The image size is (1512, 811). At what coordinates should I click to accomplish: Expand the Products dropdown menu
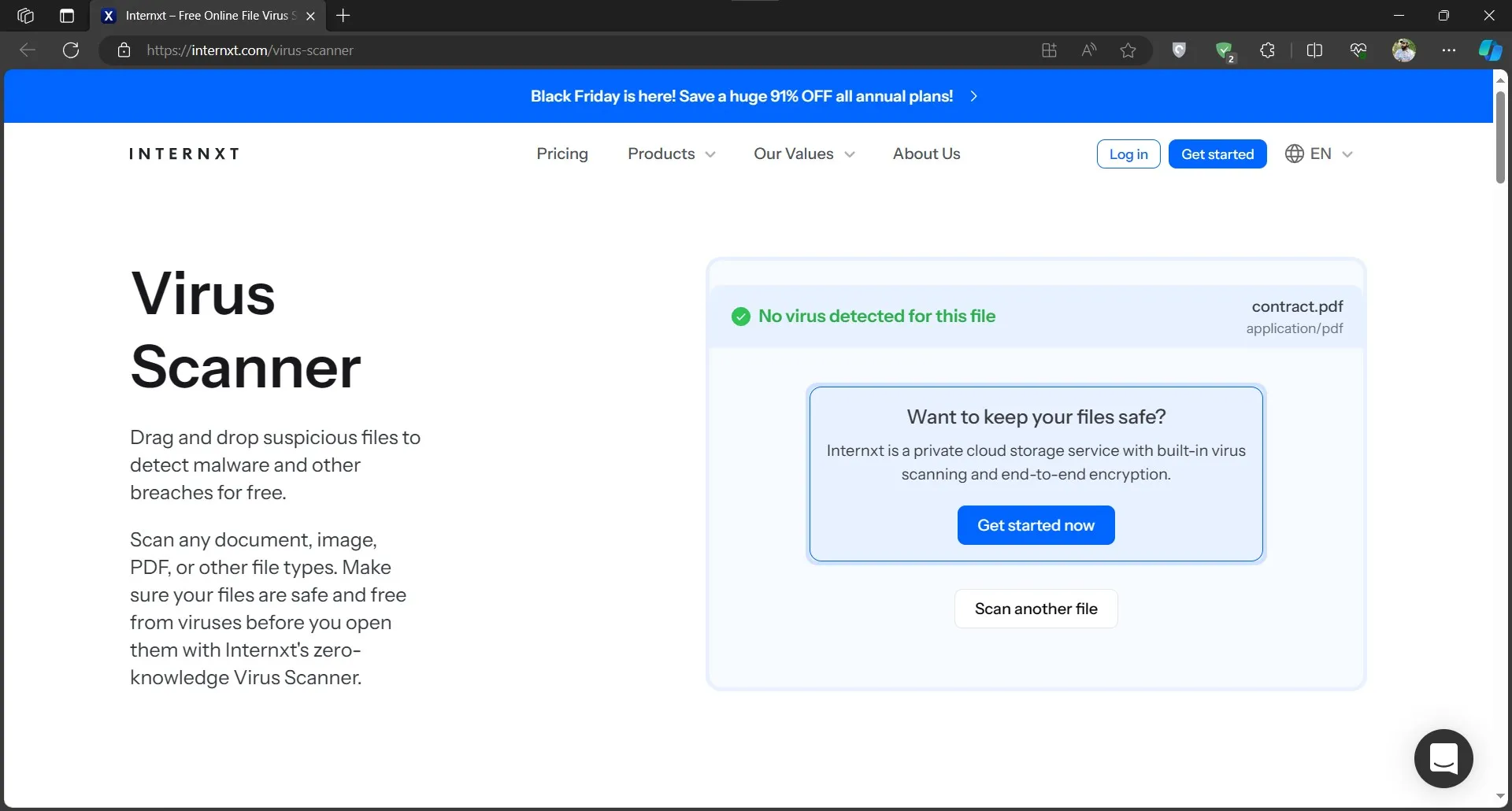coord(670,154)
